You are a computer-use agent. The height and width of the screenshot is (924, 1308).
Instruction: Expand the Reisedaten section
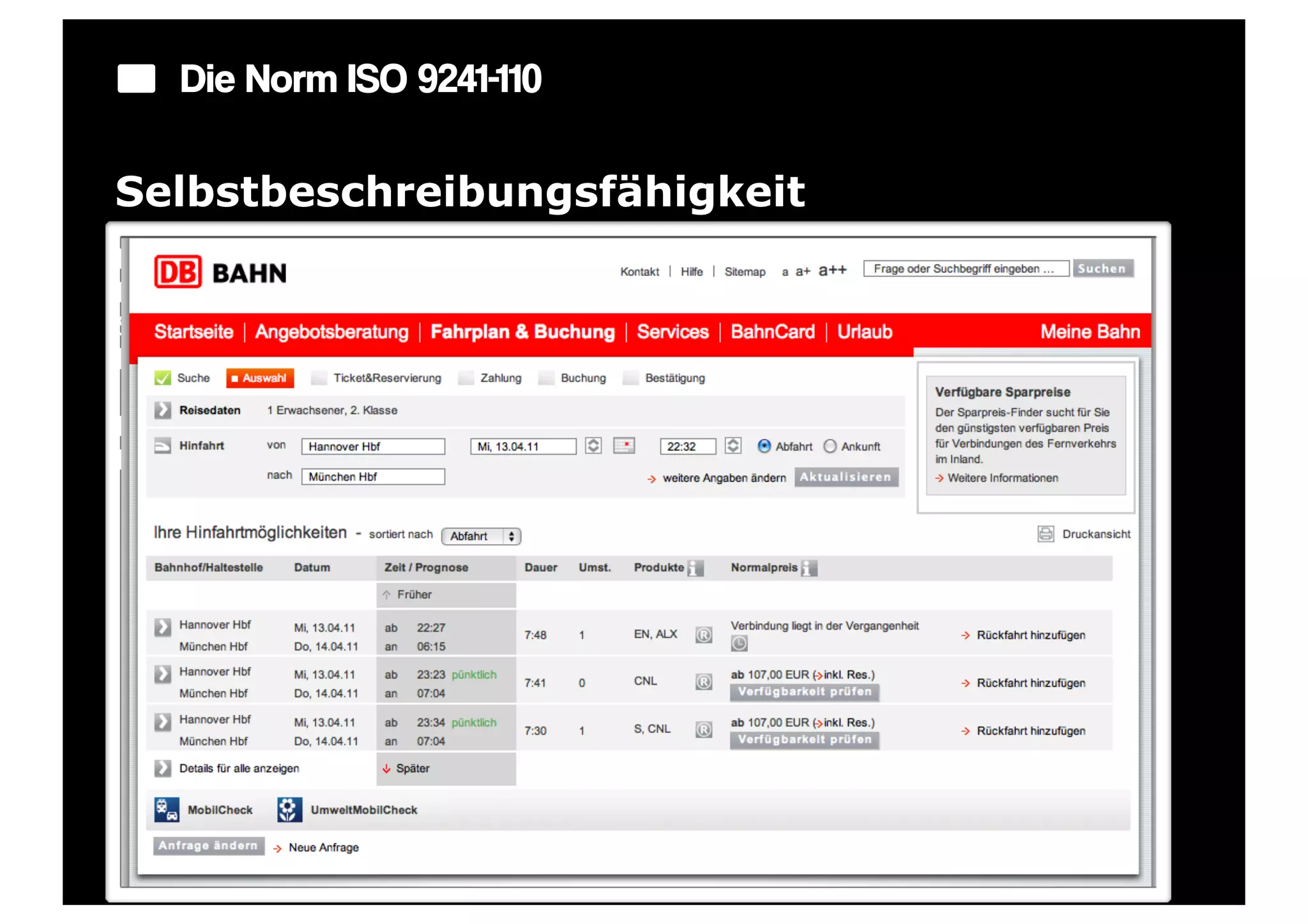163,410
